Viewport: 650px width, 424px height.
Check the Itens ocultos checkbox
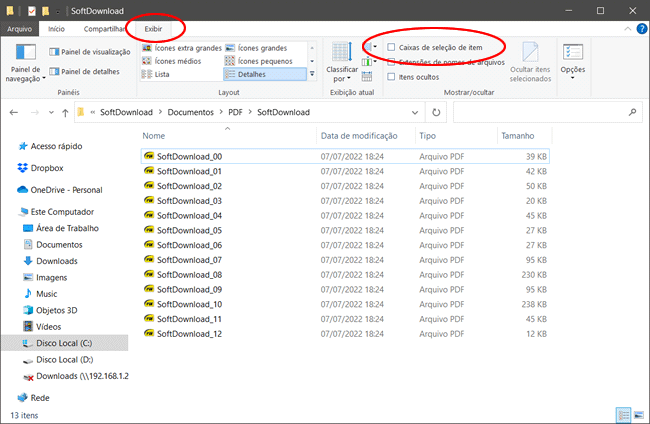pyautogui.click(x=391, y=76)
